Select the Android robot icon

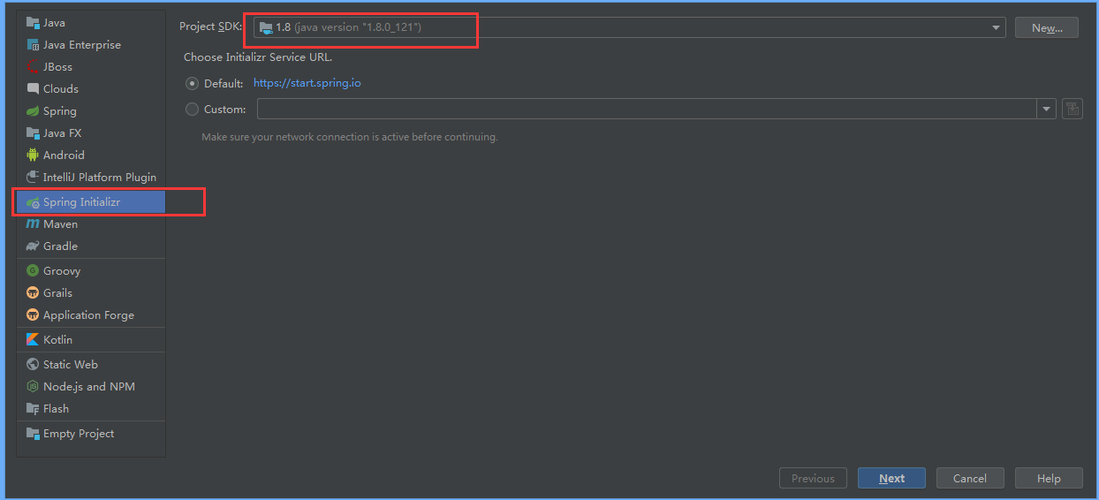click(x=32, y=155)
